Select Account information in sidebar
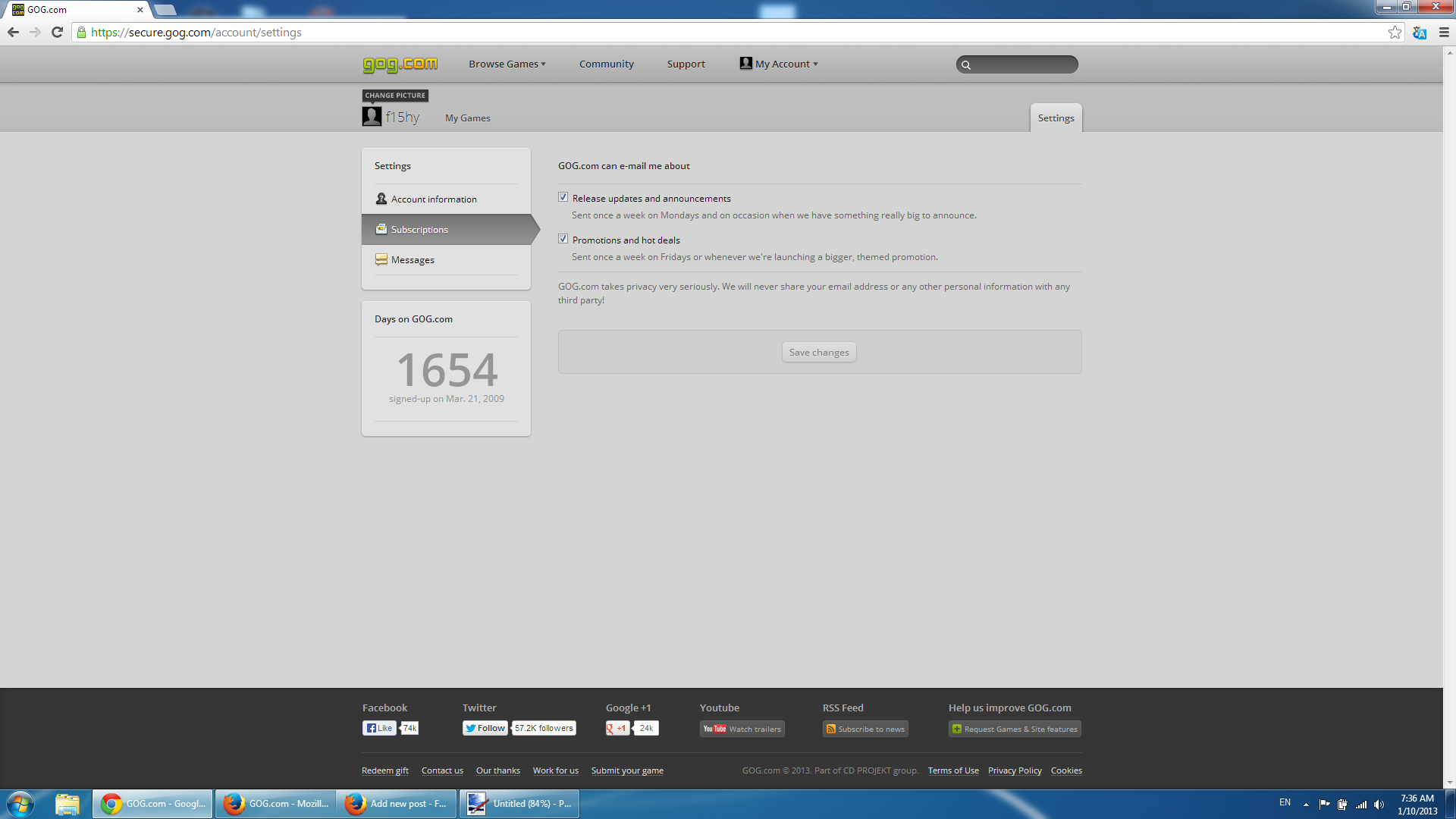 click(446, 199)
